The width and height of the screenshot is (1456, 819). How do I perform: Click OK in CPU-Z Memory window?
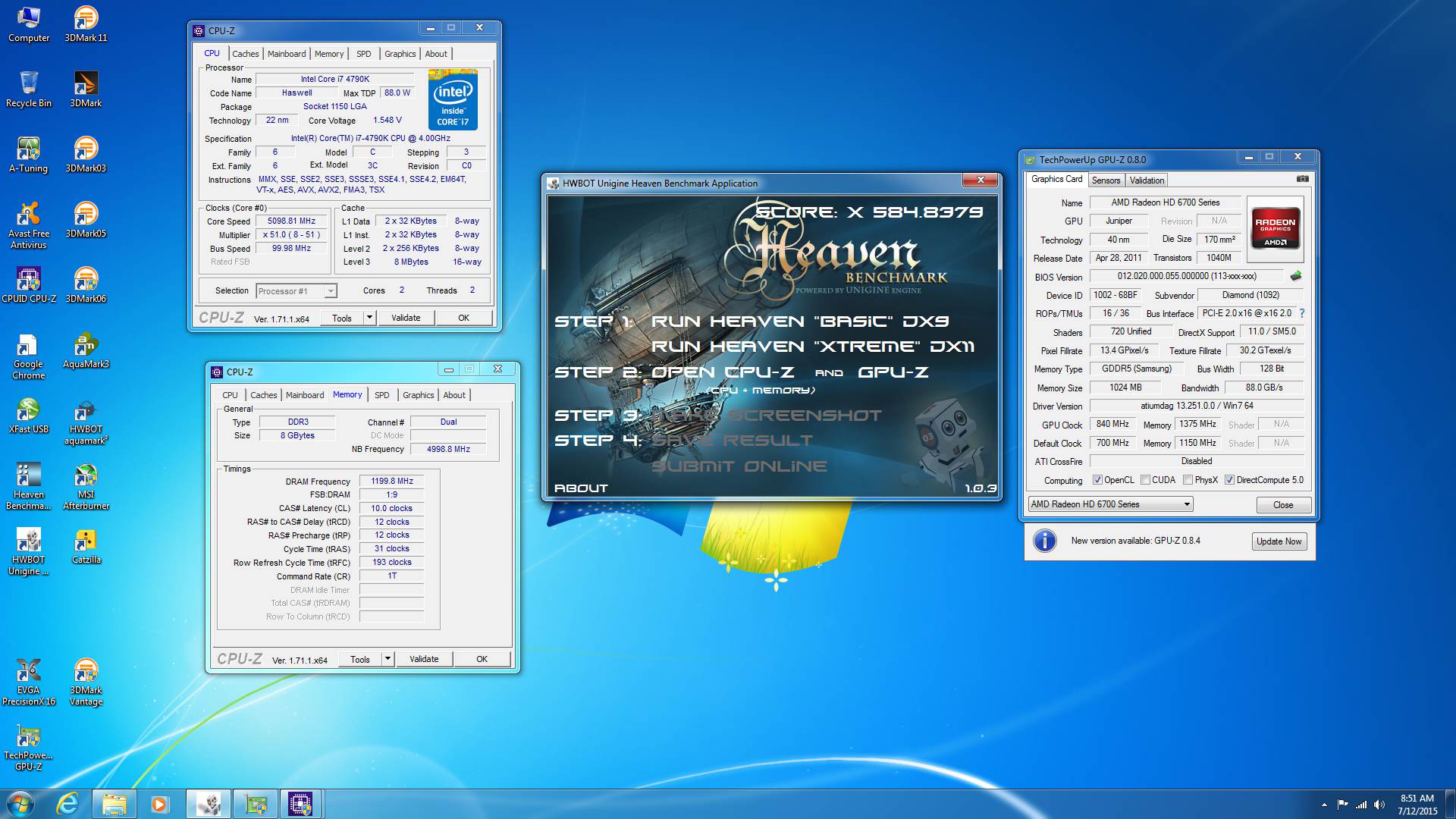point(482,659)
